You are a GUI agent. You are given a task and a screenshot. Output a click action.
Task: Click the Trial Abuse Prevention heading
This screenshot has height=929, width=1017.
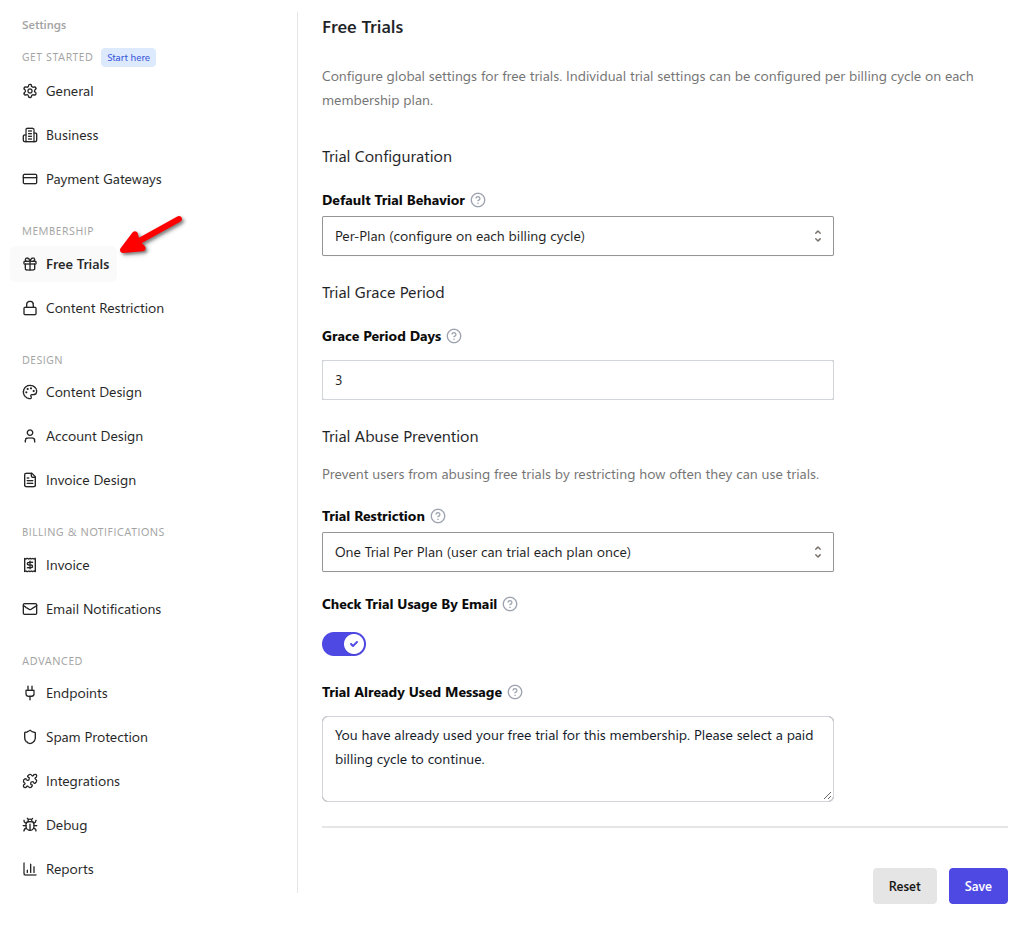(x=400, y=437)
